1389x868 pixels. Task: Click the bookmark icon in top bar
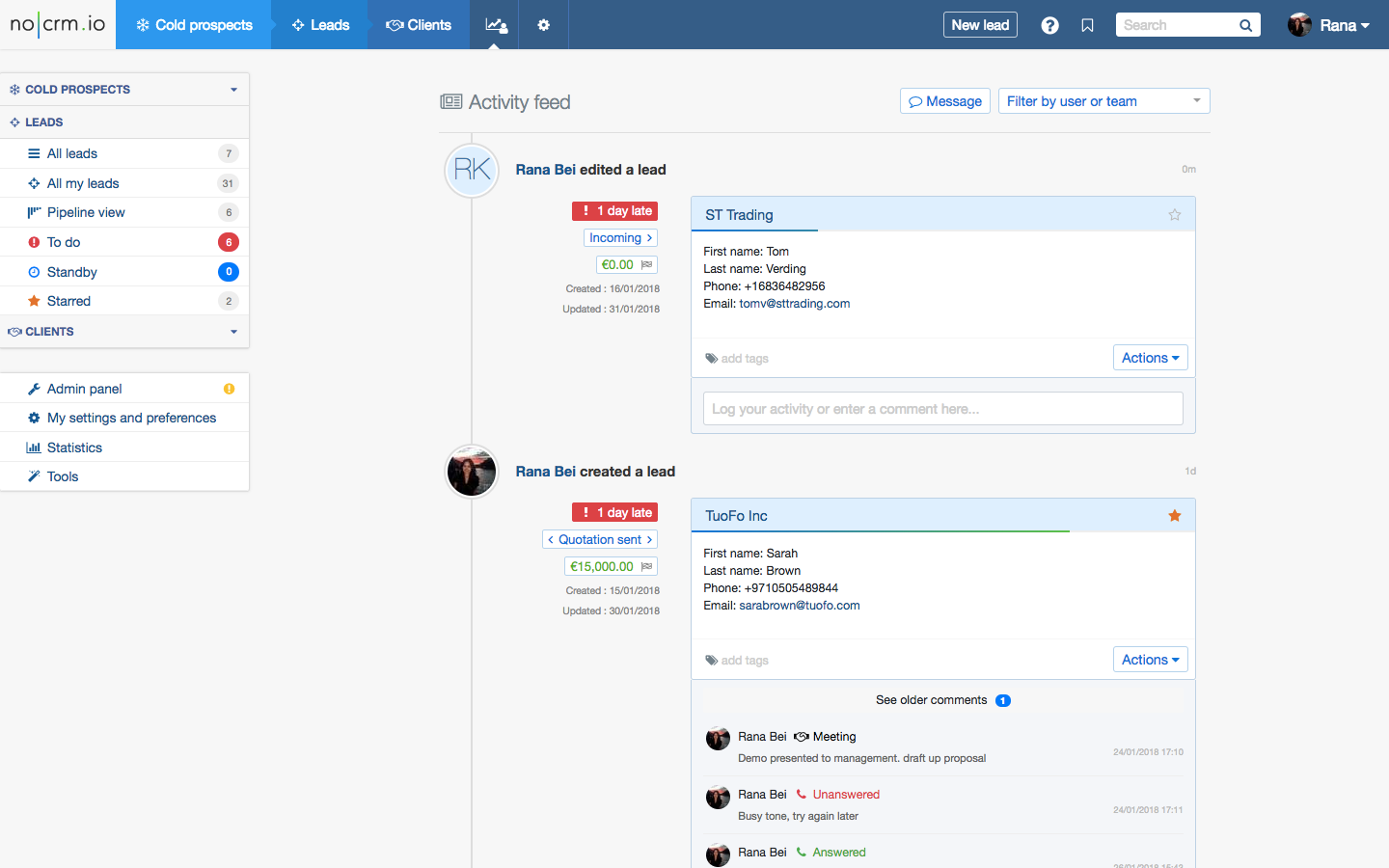coord(1087,26)
